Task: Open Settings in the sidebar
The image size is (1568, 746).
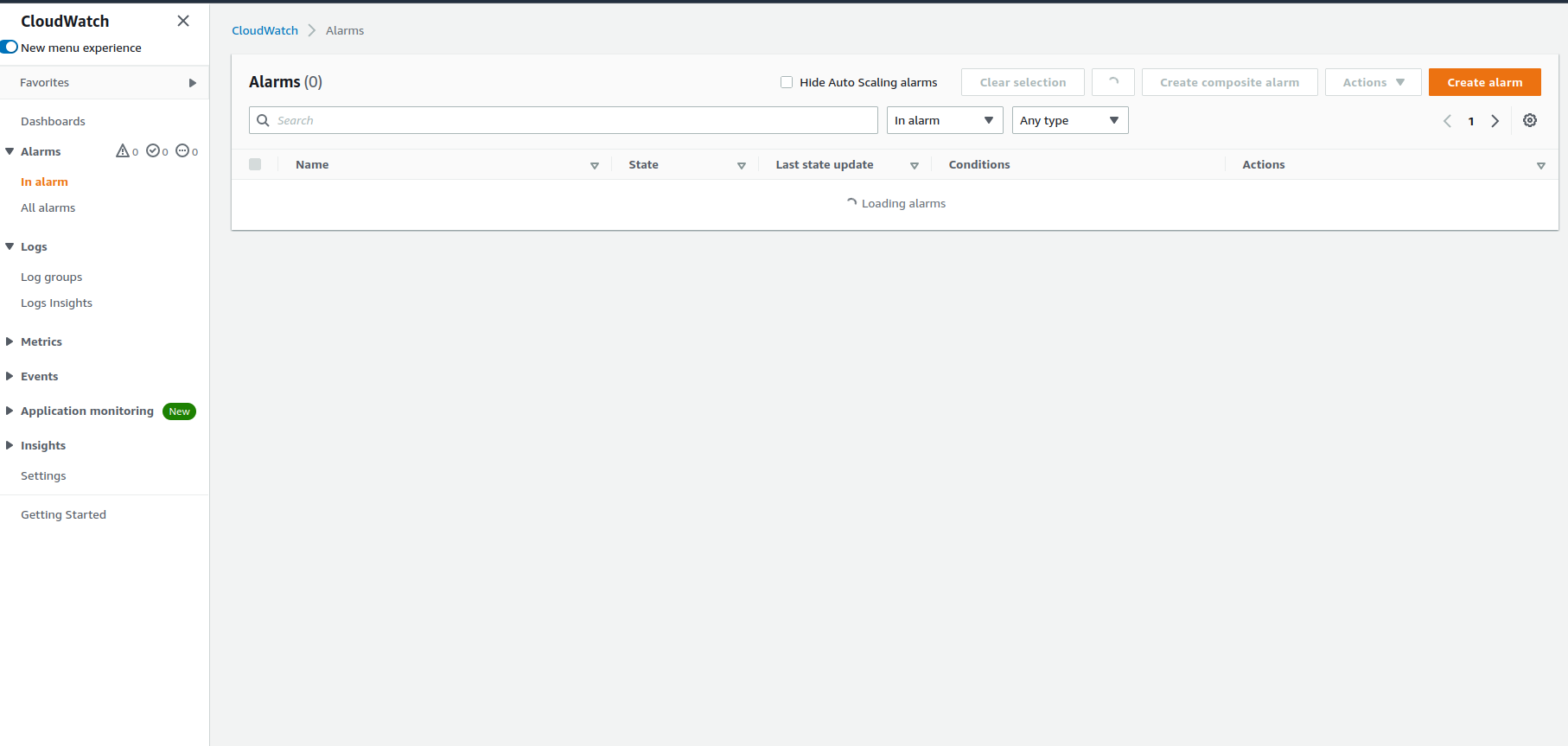Action: [43, 475]
